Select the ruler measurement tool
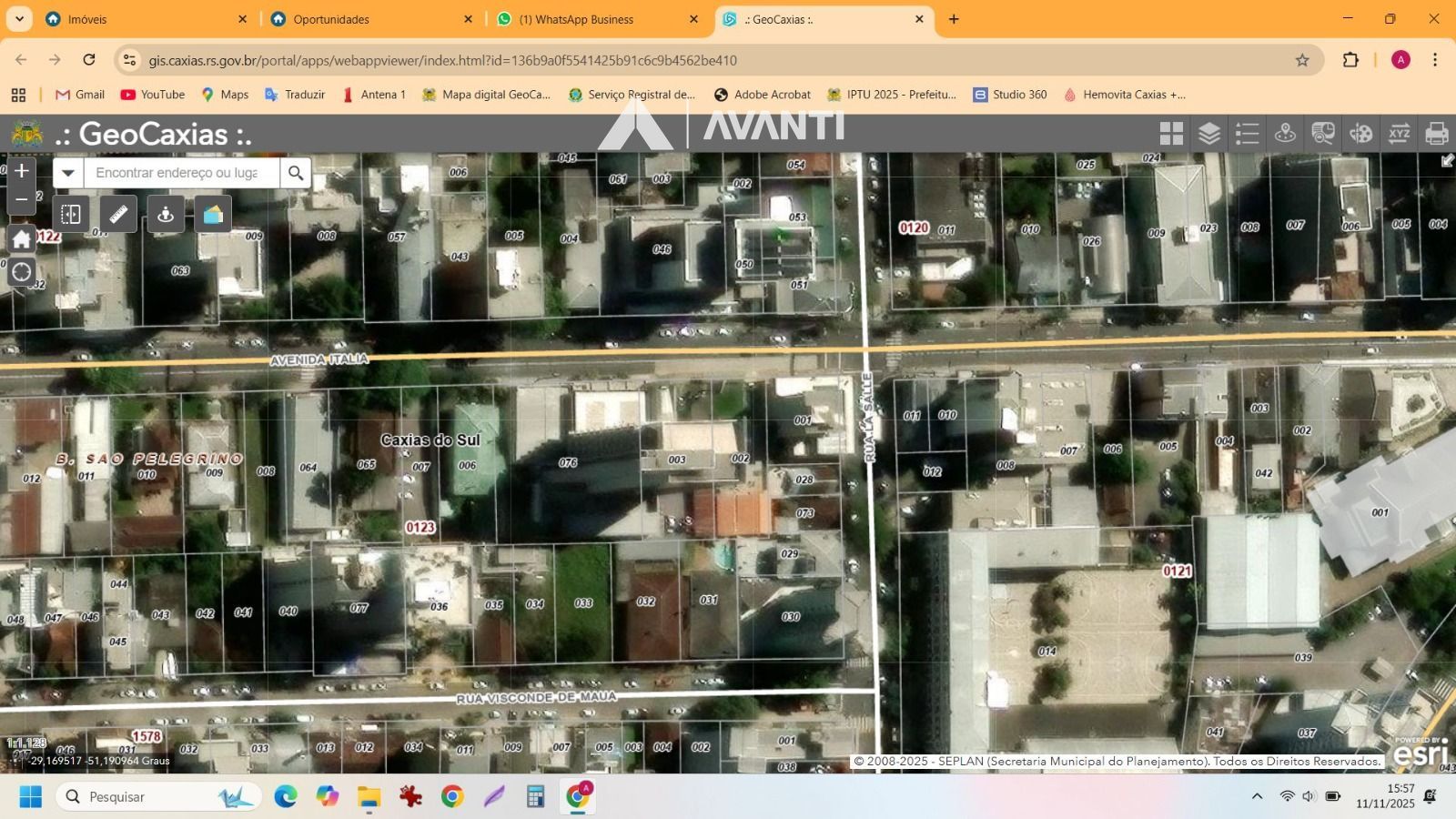The height and width of the screenshot is (819, 1456). [118, 214]
